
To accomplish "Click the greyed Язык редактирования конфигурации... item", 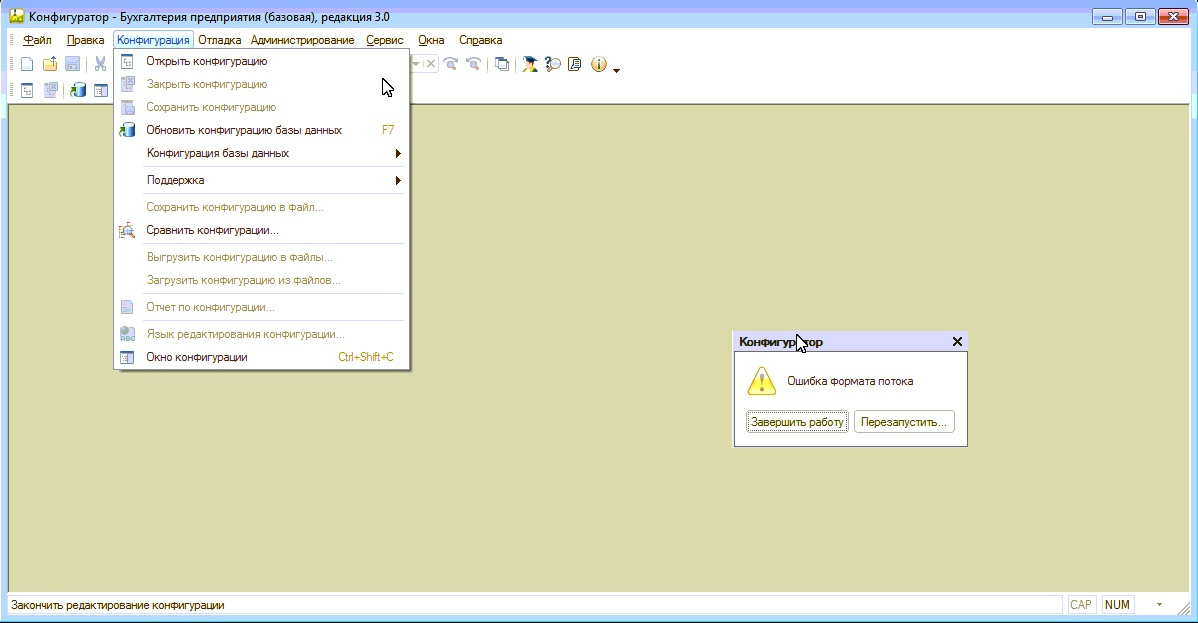I will point(261,334).
